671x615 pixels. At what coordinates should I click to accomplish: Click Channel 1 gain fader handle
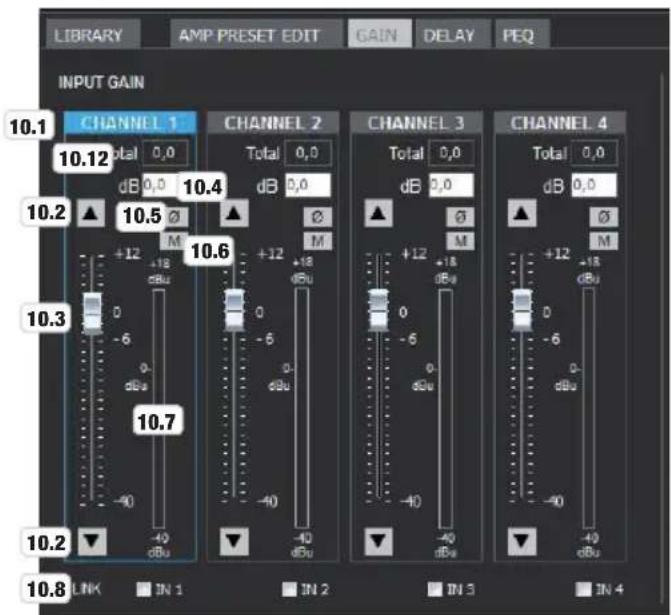(x=92, y=313)
